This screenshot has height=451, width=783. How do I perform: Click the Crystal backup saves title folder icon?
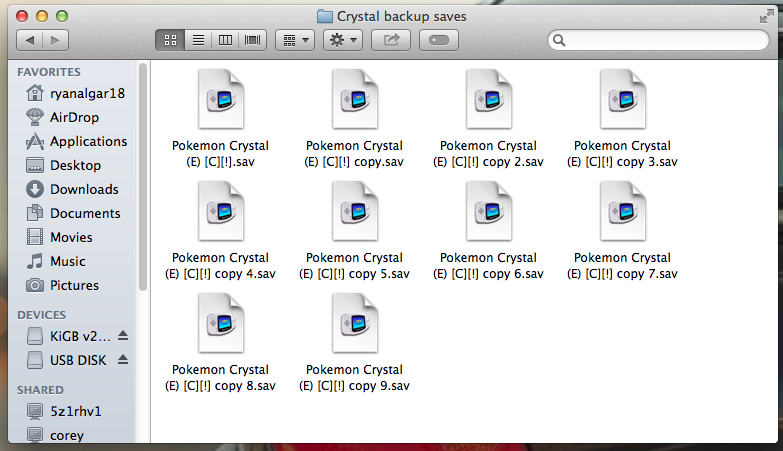coord(325,16)
